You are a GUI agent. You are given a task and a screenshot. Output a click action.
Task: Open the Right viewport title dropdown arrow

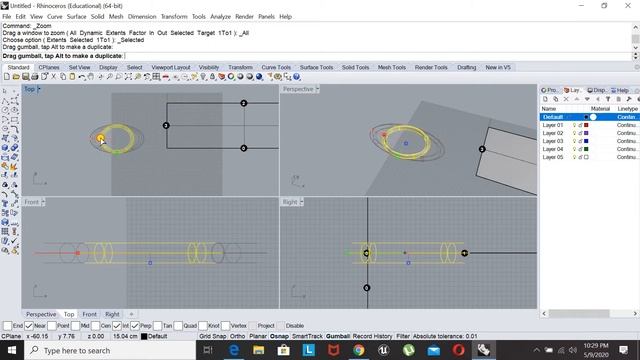click(x=301, y=202)
